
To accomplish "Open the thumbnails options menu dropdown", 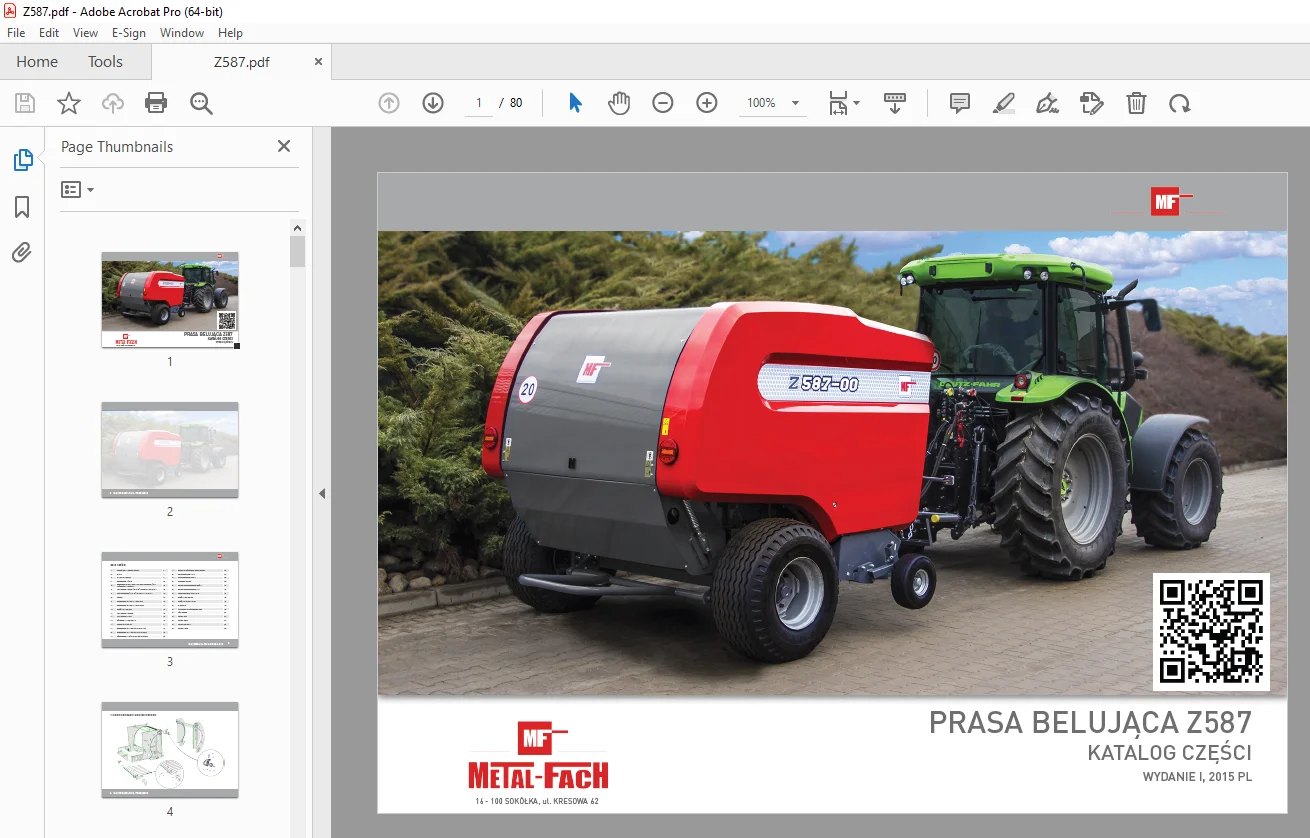I will tap(77, 190).
